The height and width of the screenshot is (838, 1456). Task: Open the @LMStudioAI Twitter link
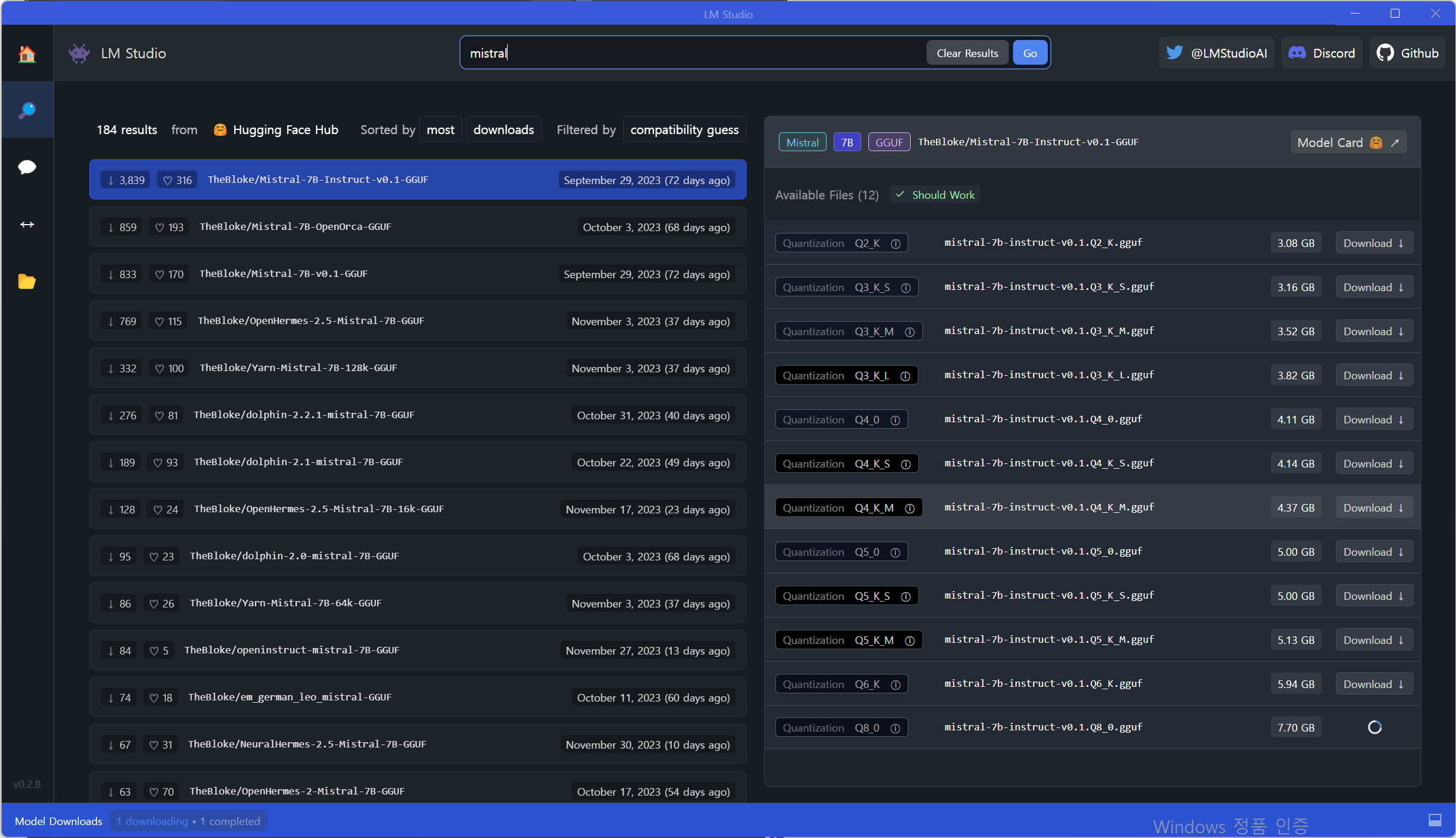pyautogui.click(x=1216, y=53)
